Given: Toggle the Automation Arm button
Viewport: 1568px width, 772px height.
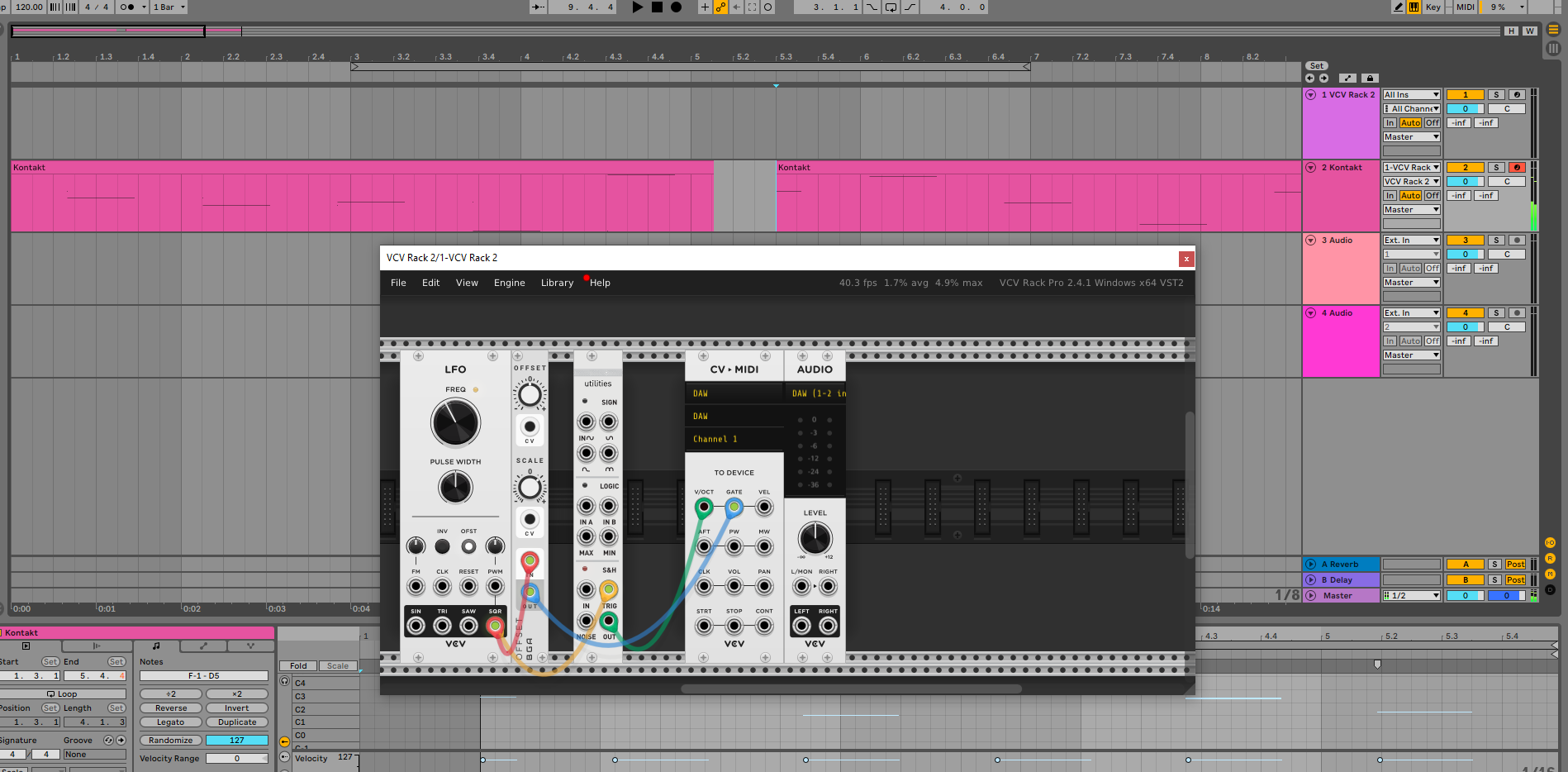Looking at the screenshot, I should pos(720,7).
